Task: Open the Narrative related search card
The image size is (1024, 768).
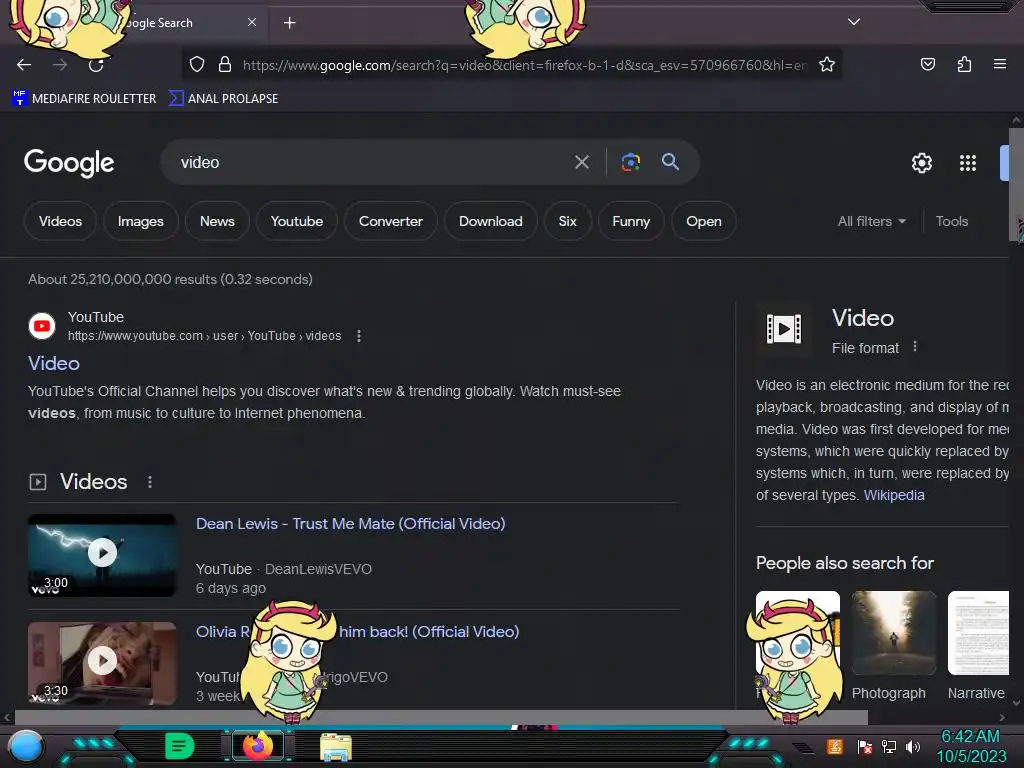Action: click(x=978, y=647)
